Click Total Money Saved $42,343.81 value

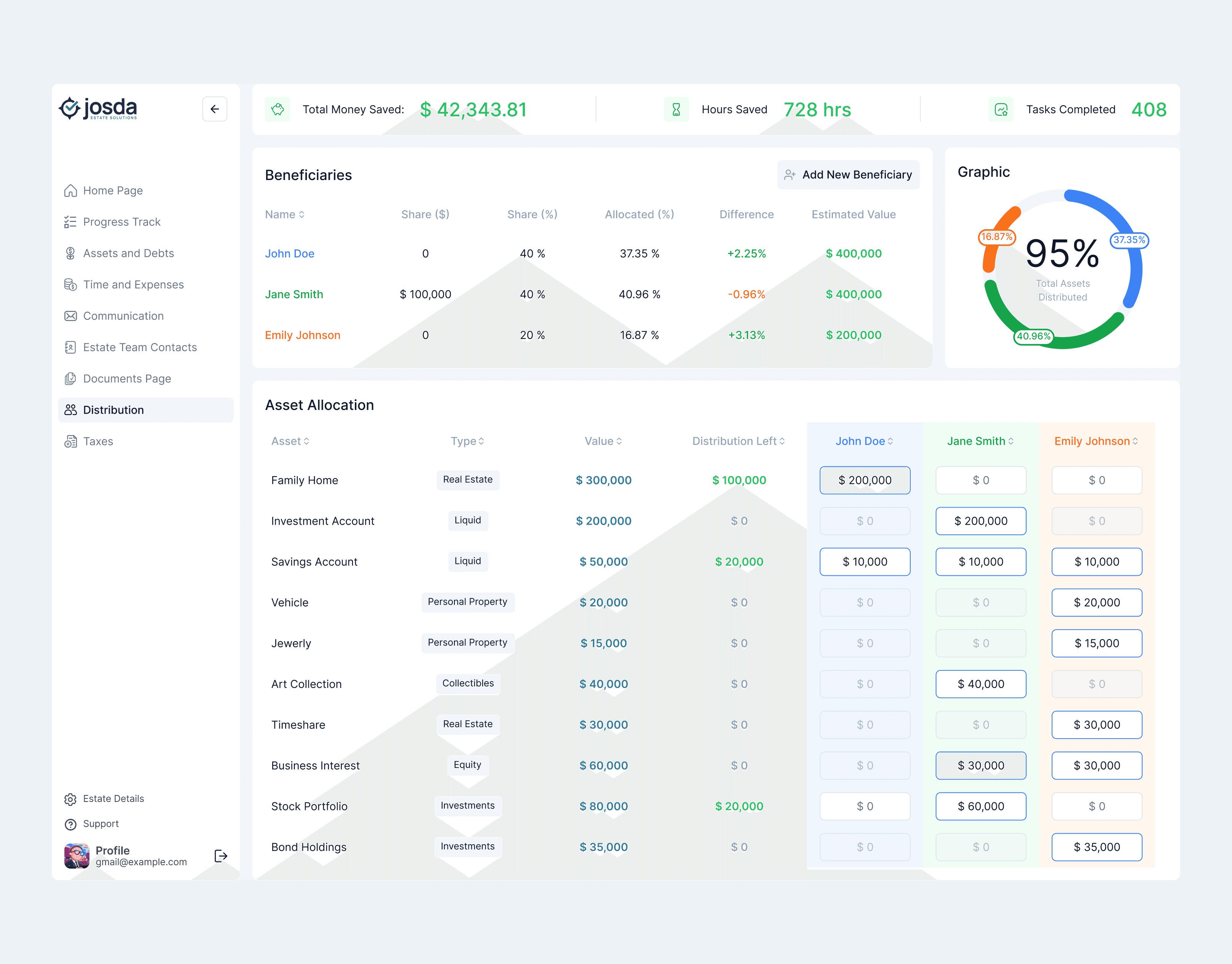click(473, 109)
